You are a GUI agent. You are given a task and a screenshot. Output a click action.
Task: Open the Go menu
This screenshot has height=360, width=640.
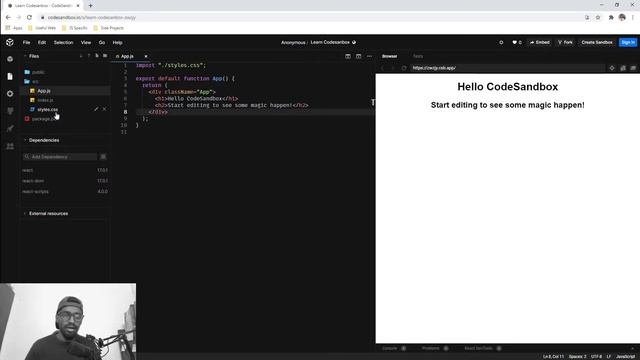click(102, 42)
